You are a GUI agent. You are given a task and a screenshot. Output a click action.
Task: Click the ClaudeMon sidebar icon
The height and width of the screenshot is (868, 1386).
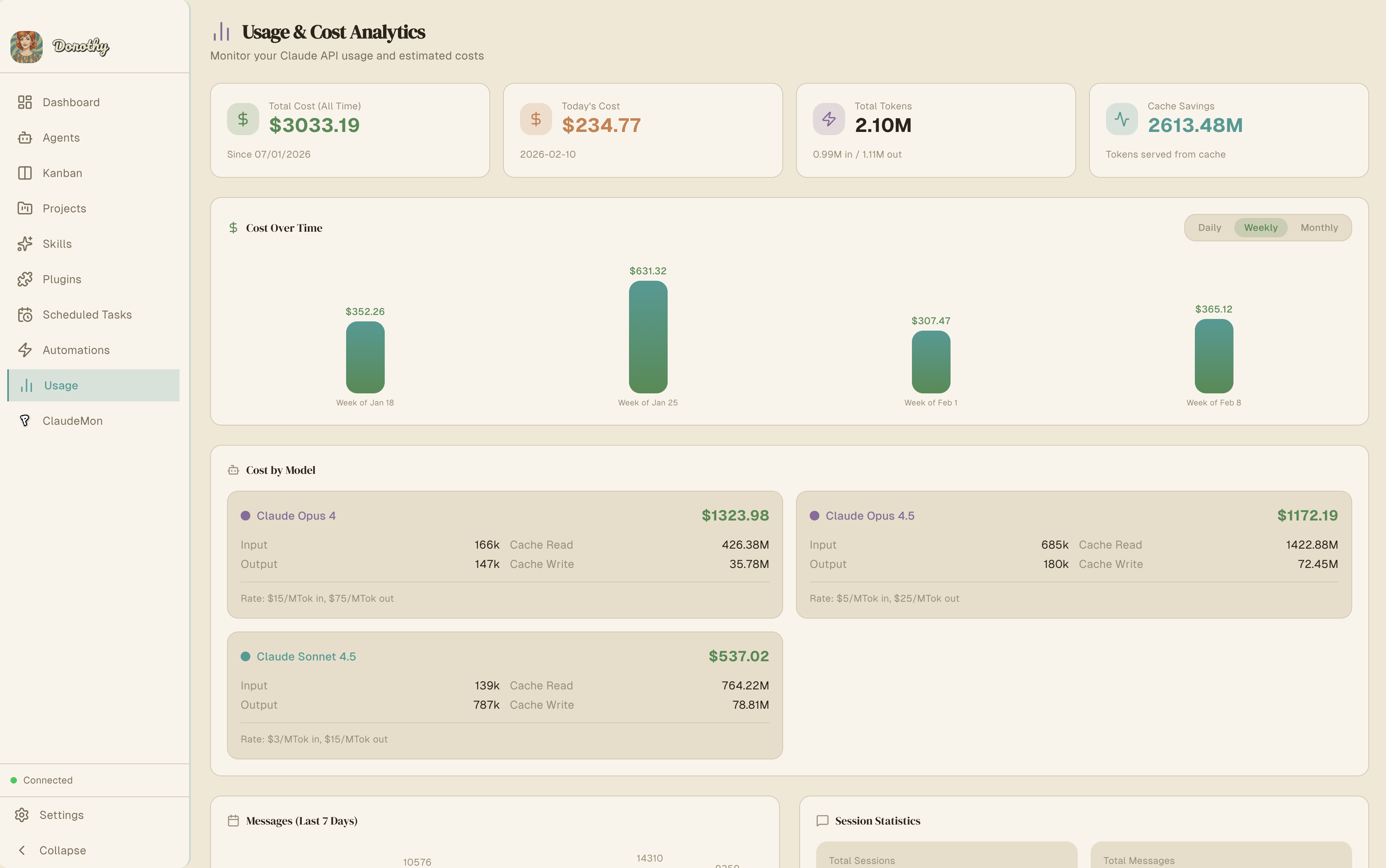pos(25,421)
